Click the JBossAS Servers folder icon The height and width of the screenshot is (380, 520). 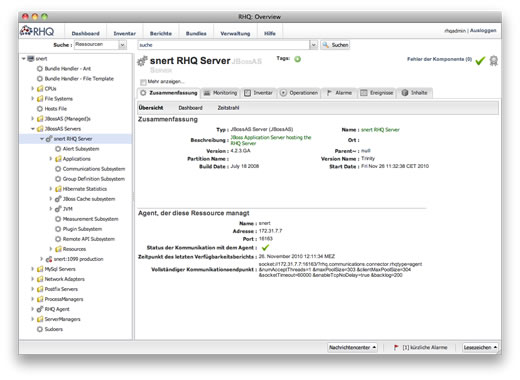[40, 129]
